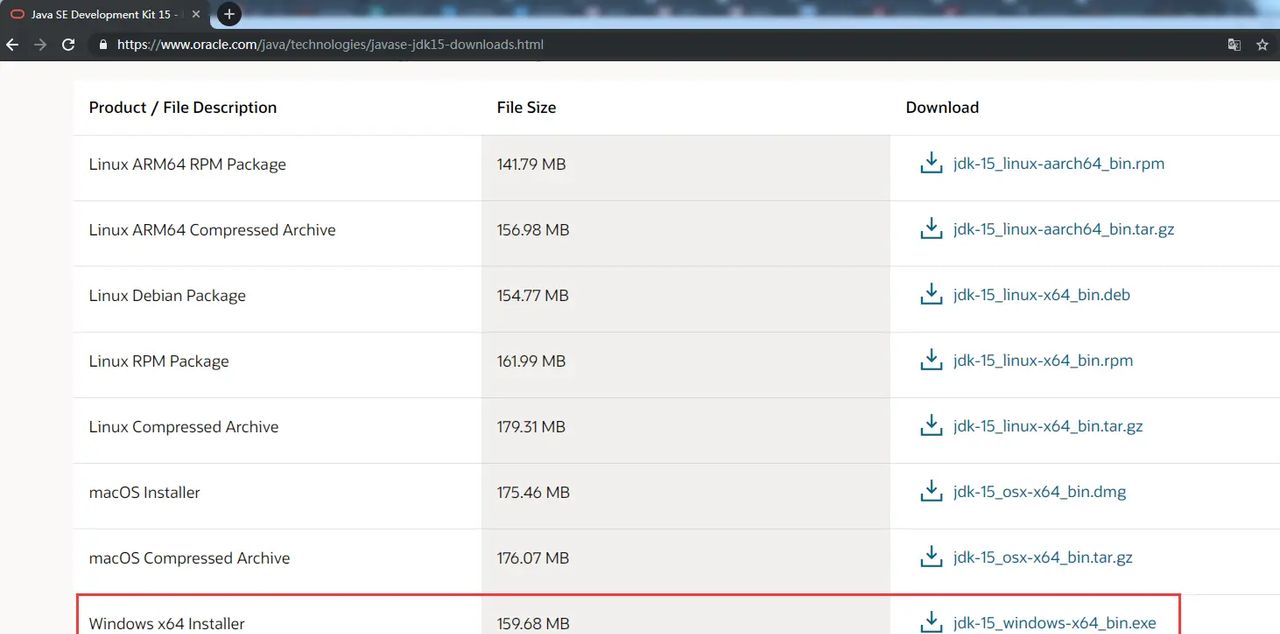1280x634 pixels.
Task: Click 'Linux Debian Package' text
Action: pos(167,296)
